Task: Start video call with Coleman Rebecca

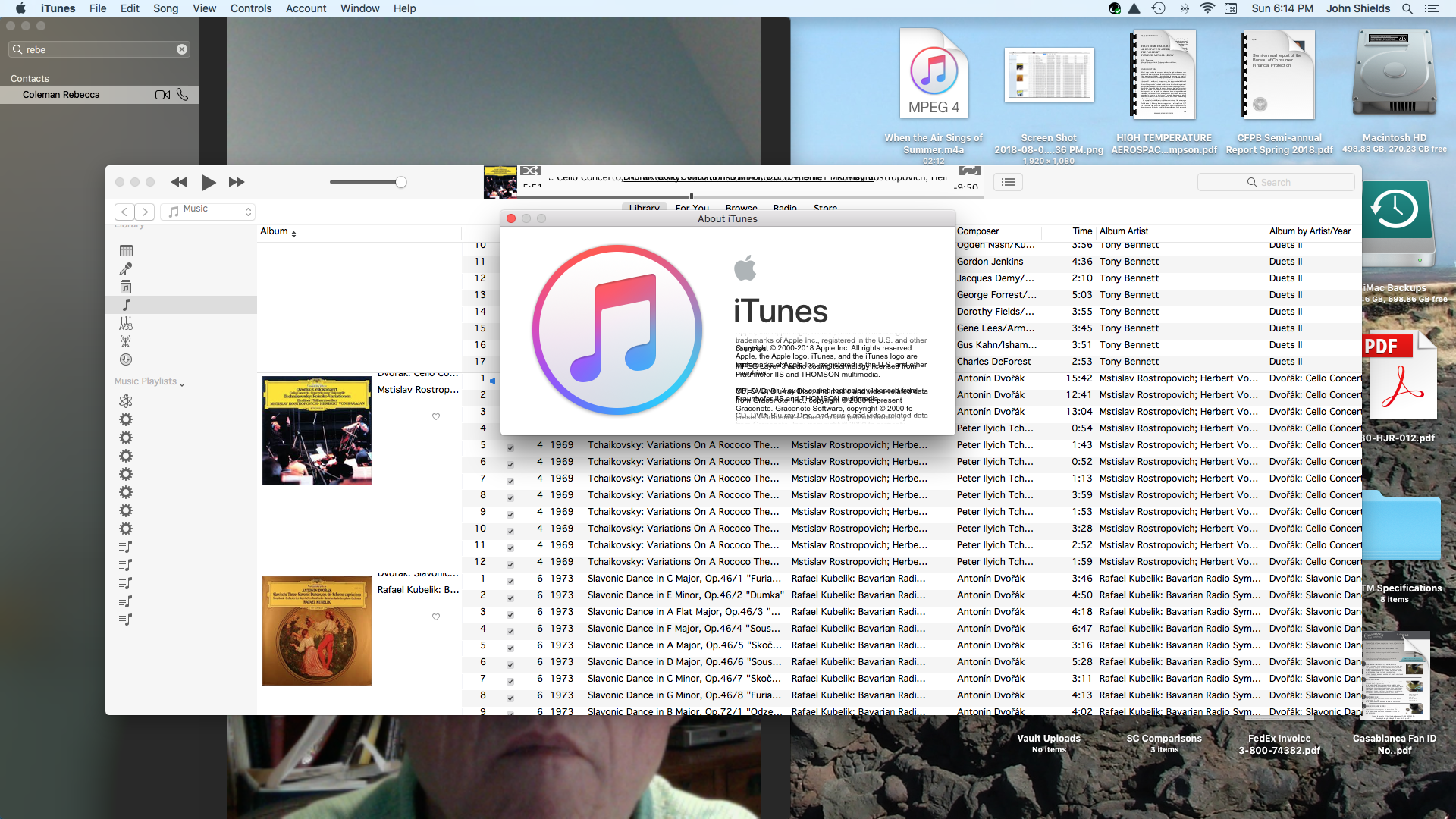Action: point(162,95)
